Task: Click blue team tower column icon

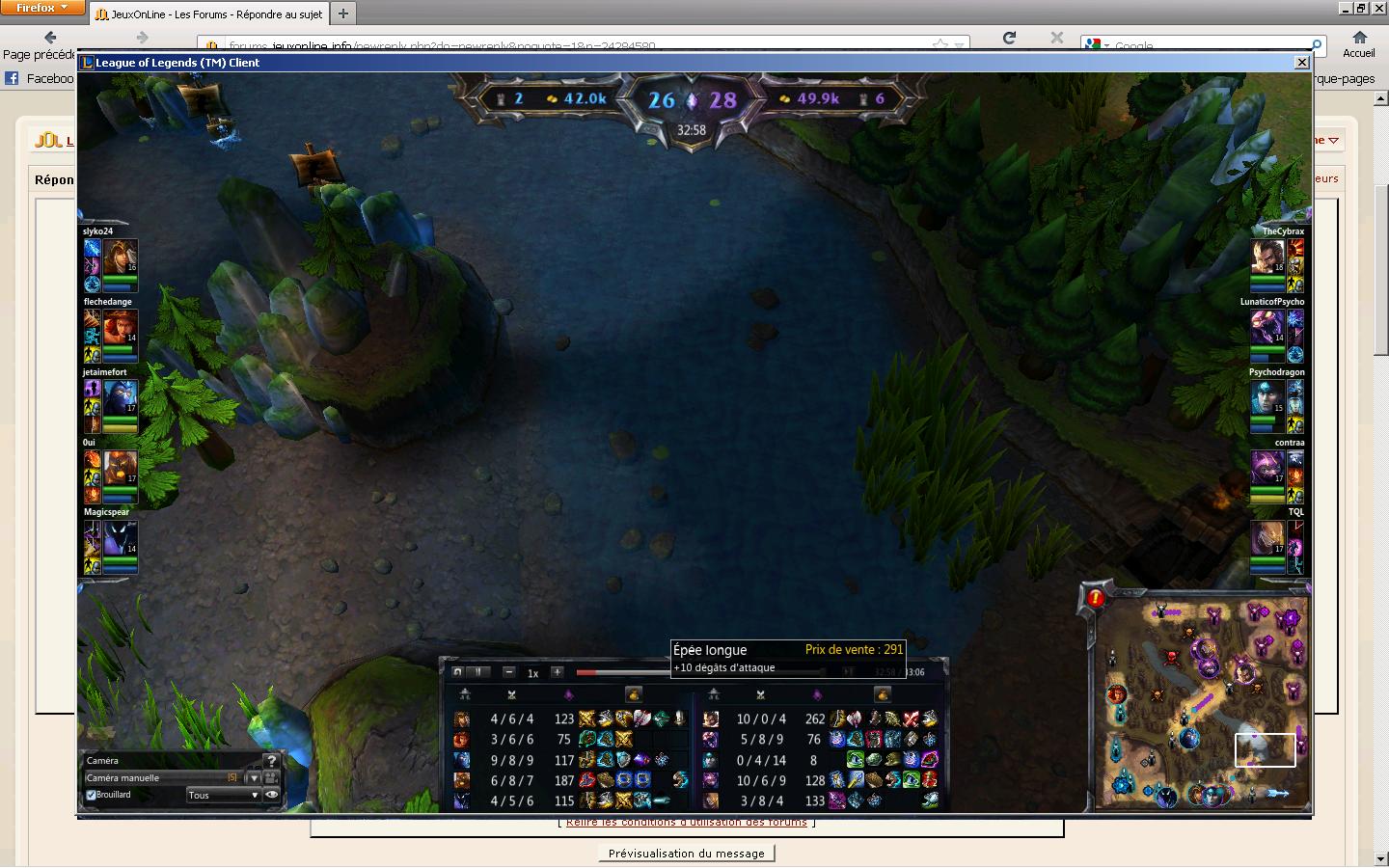Action: click(x=466, y=694)
